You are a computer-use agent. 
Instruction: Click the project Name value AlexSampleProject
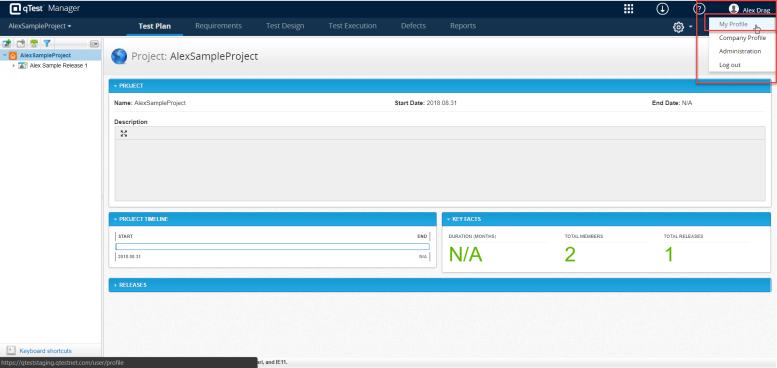[x=160, y=103]
